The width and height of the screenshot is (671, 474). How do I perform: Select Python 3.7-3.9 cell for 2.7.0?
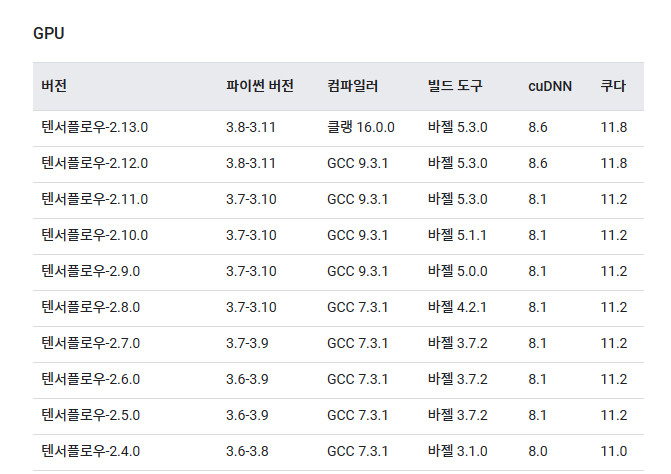click(247, 343)
